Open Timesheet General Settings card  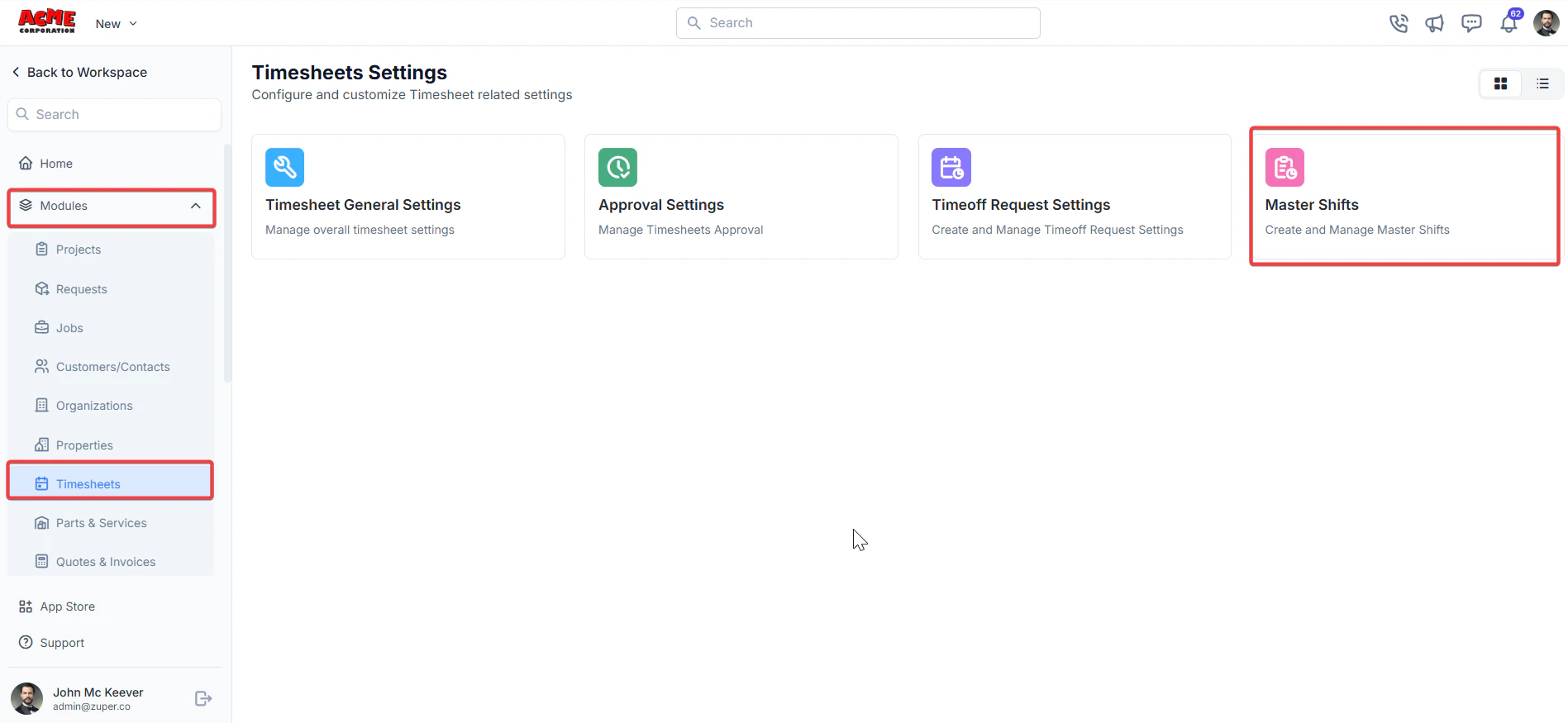408,197
